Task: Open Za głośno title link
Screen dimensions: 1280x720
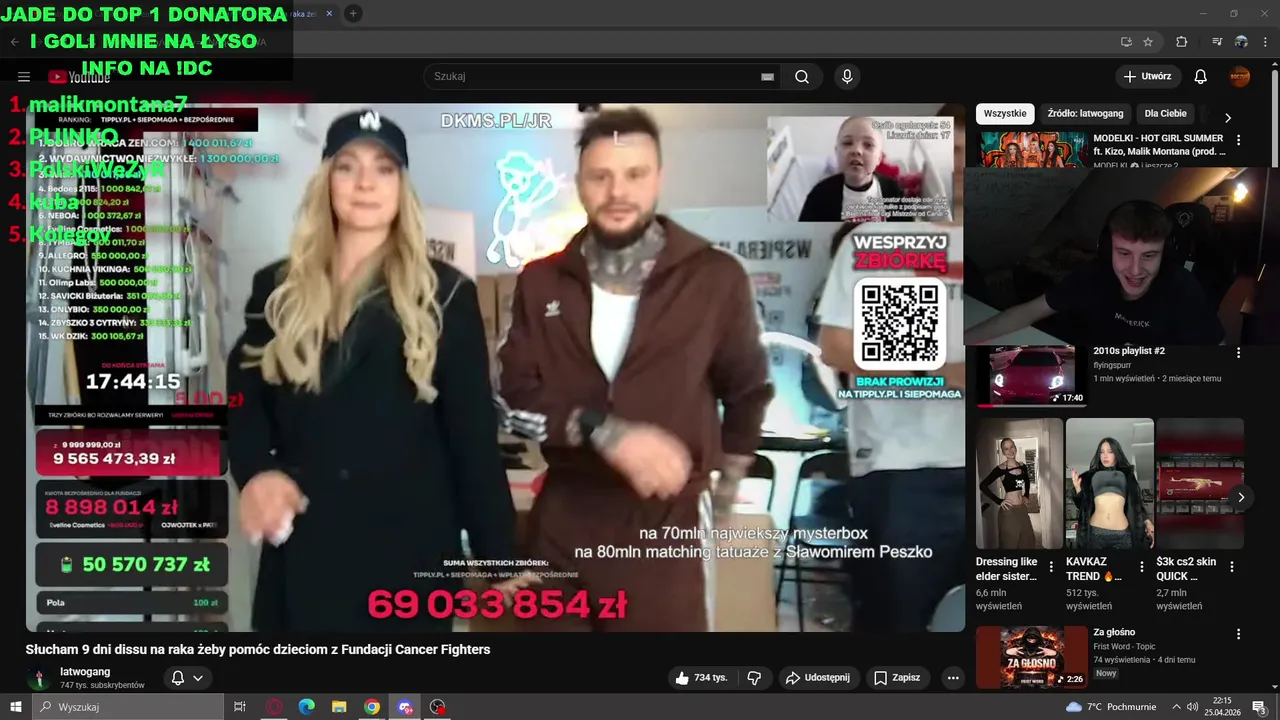Action: (x=1114, y=632)
